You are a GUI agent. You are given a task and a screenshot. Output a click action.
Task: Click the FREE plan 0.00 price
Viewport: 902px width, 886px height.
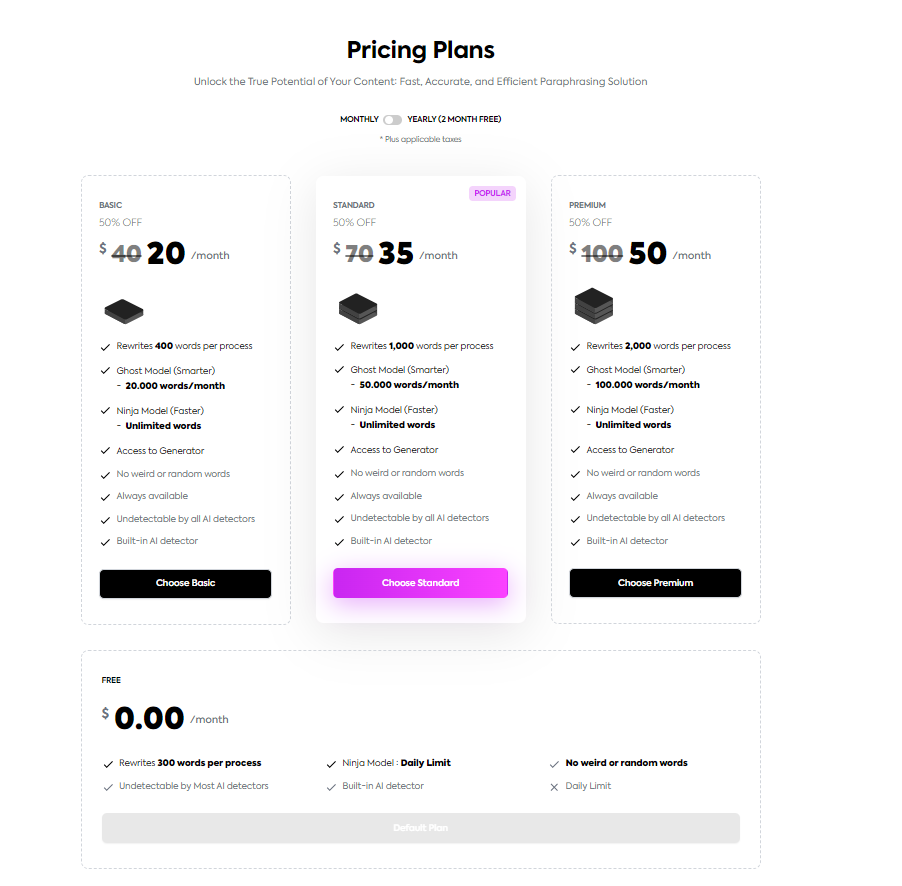pyautogui.click(x=149, y=718)
